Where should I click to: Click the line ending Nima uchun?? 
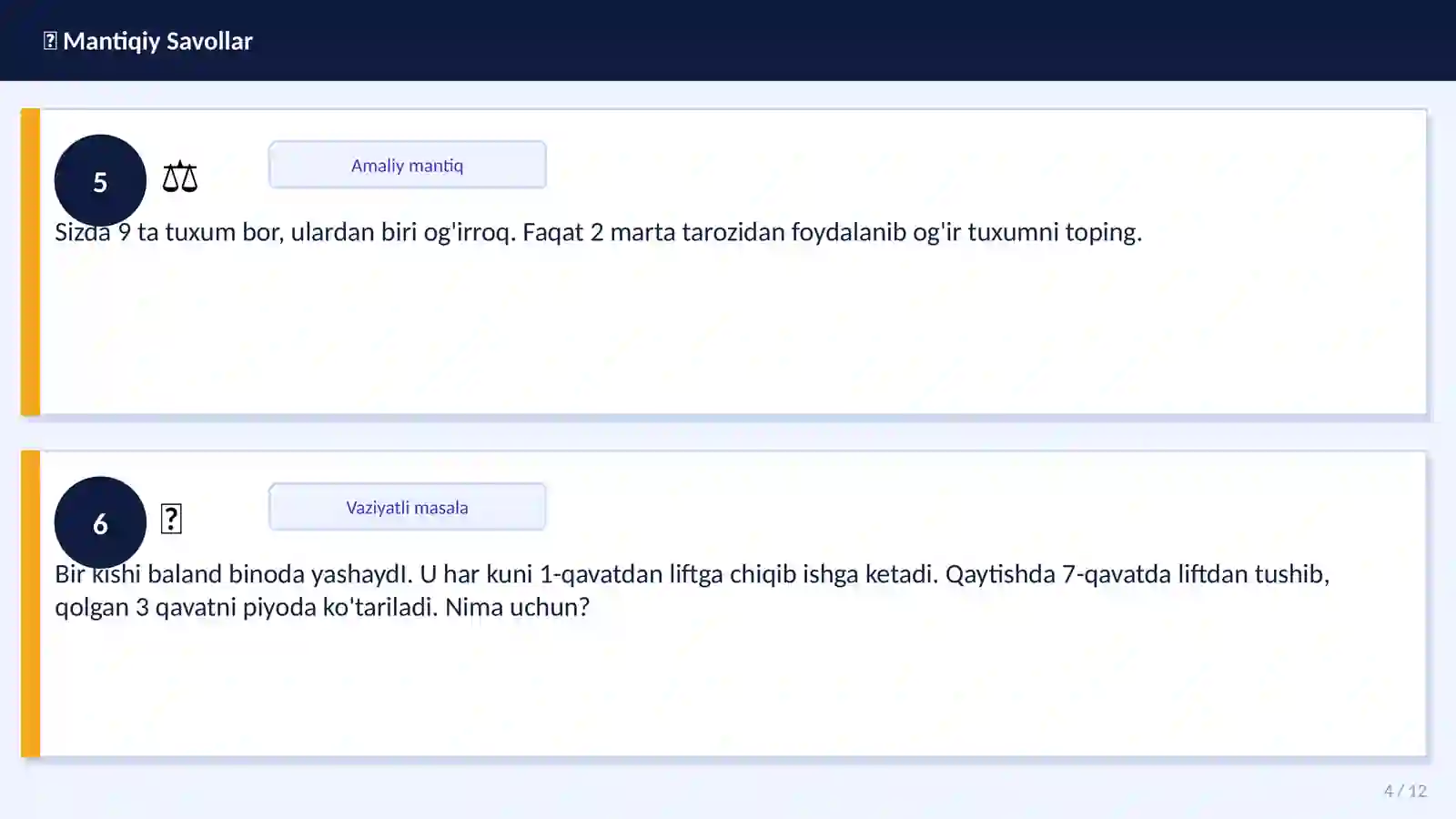pos(322,607)
